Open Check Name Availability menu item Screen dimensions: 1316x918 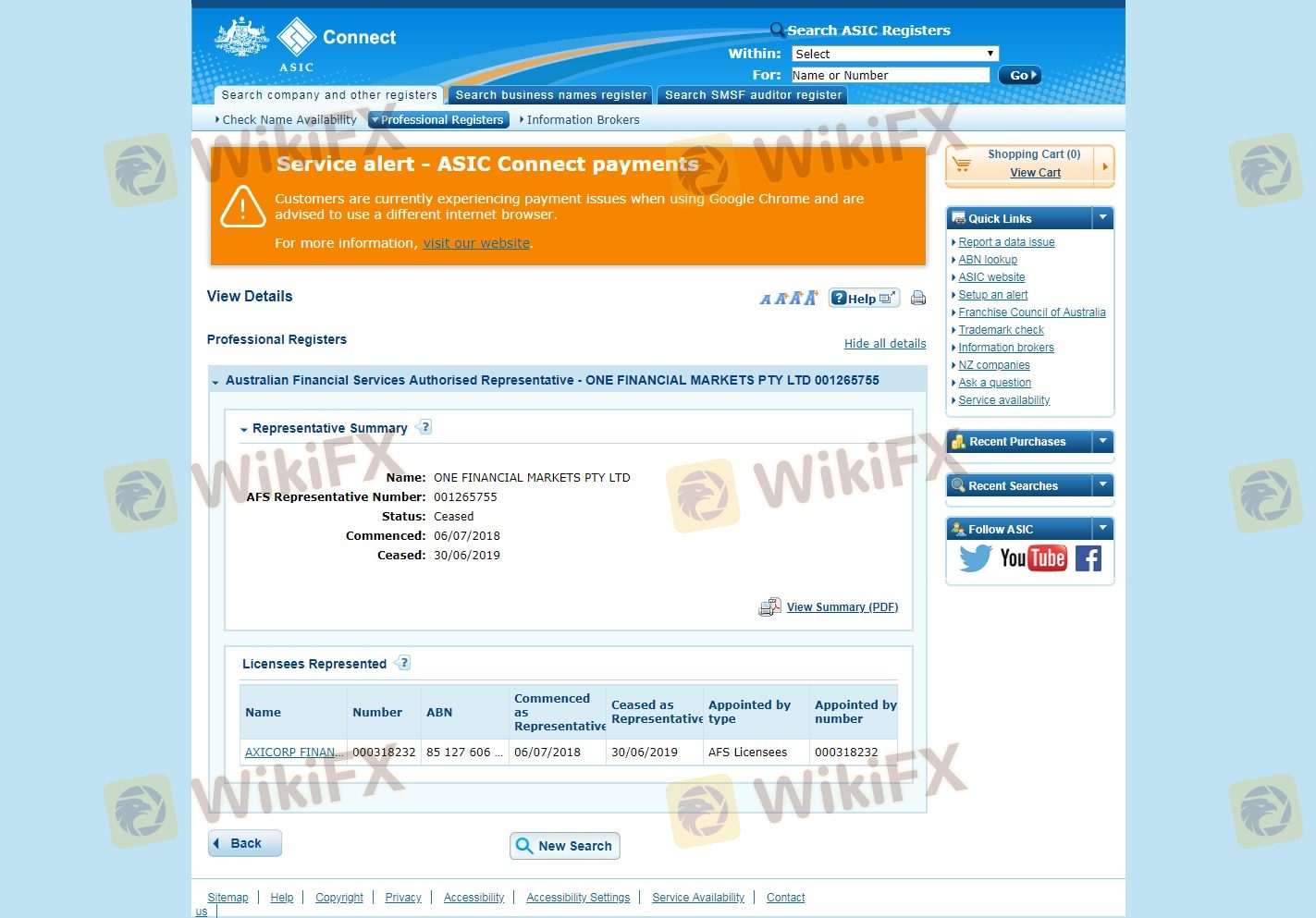[x=289, y=119]
